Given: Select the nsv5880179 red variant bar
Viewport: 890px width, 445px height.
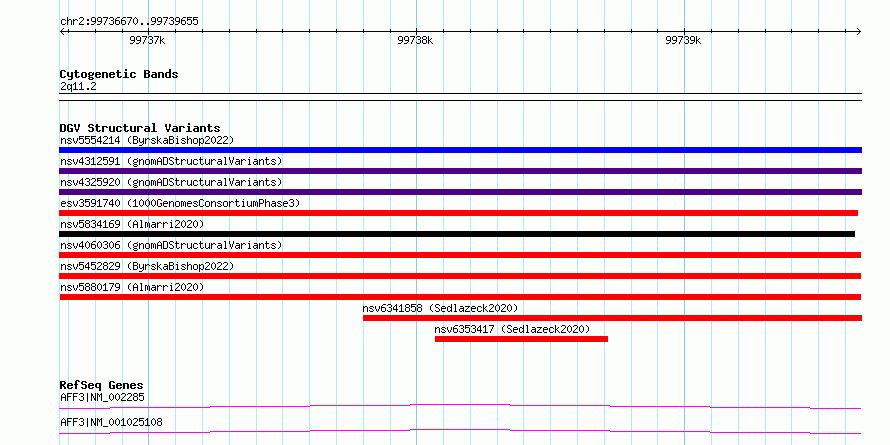Looking at the screenshot, I should pyautogui.click(x=460, y=297).
